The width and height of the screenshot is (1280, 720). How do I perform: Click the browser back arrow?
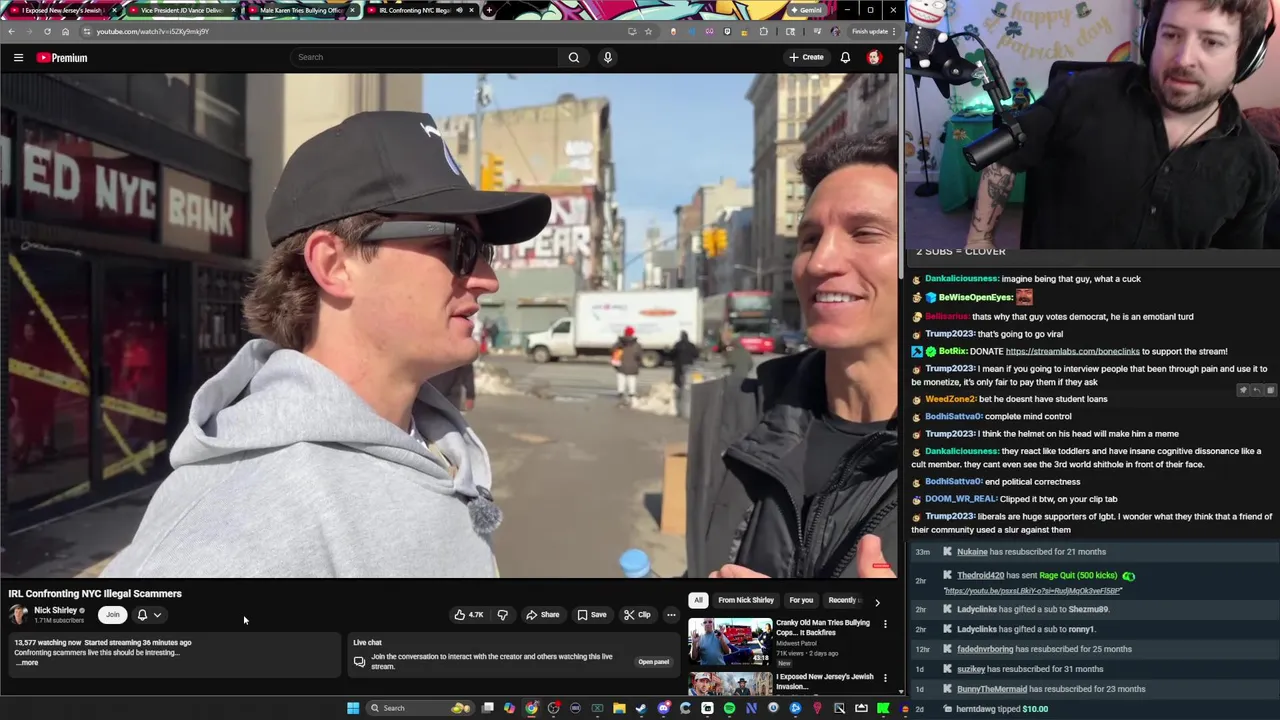click(11, 31)
